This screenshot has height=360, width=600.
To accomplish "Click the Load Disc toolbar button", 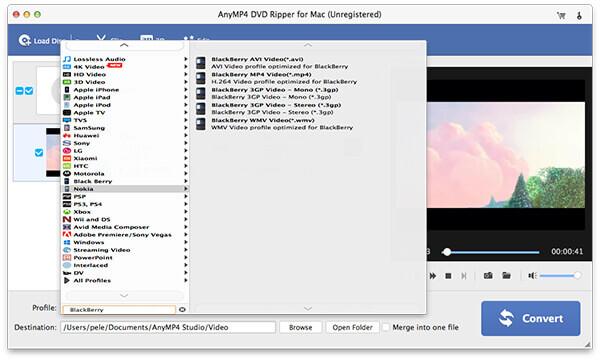I will point(42,40).
